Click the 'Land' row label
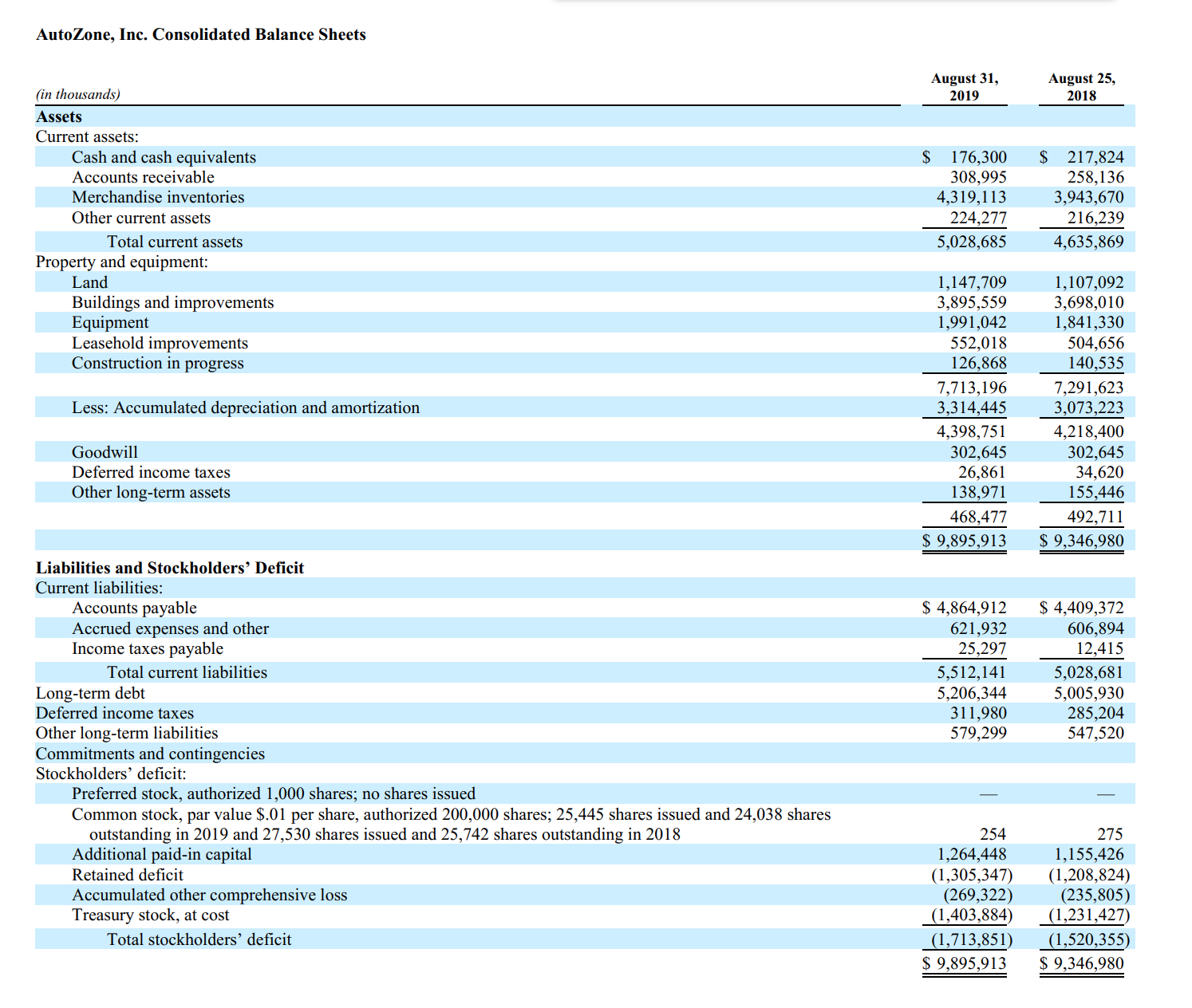 pyautogui.click(x=89, y=282)
